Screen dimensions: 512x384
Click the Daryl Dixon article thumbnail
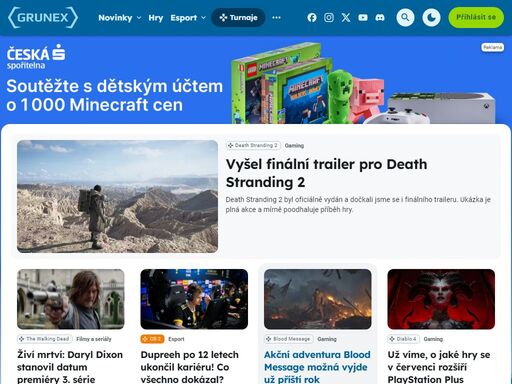(x=71, y=299)
